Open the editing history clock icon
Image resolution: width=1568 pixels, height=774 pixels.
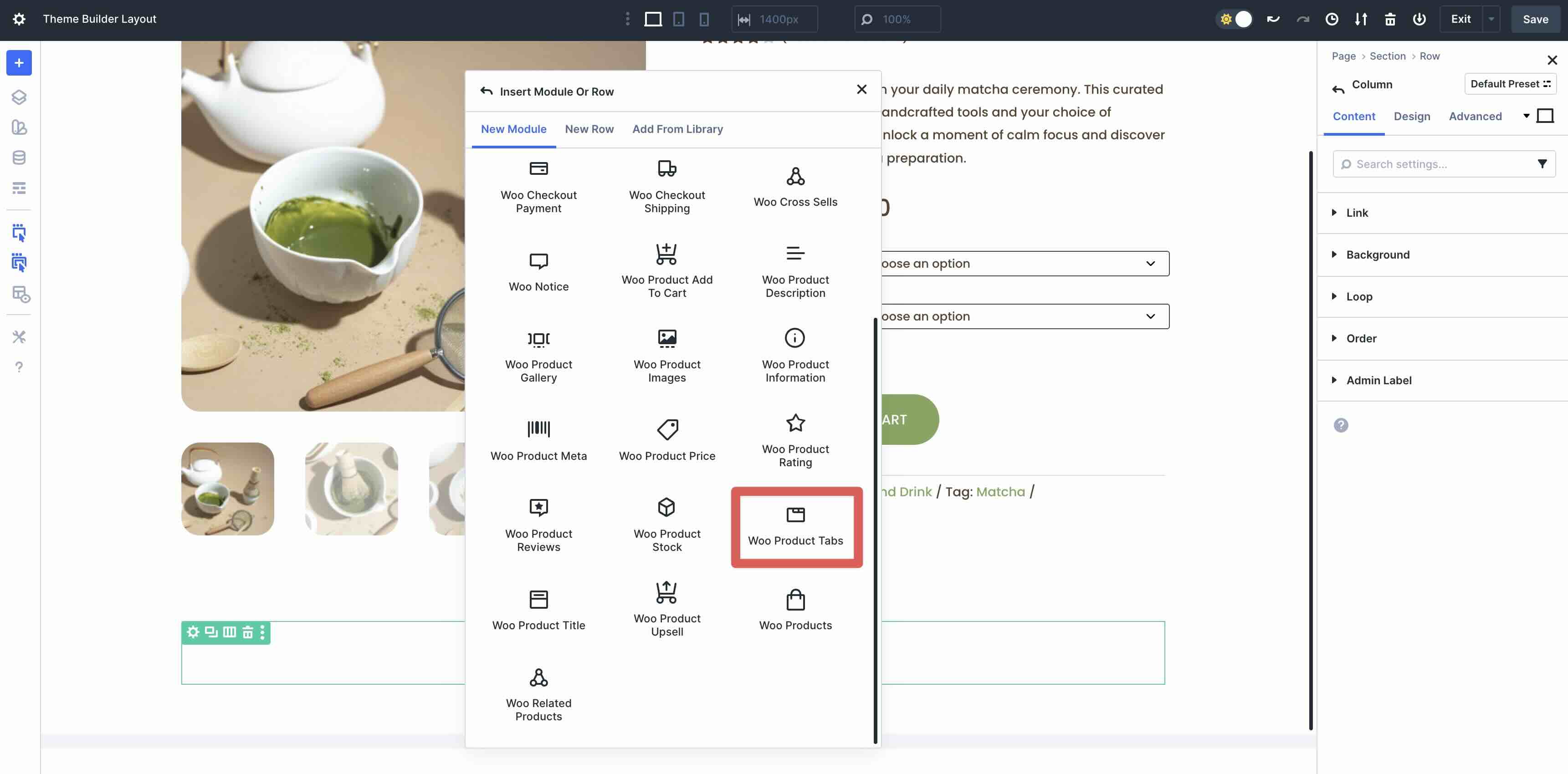1332,19
